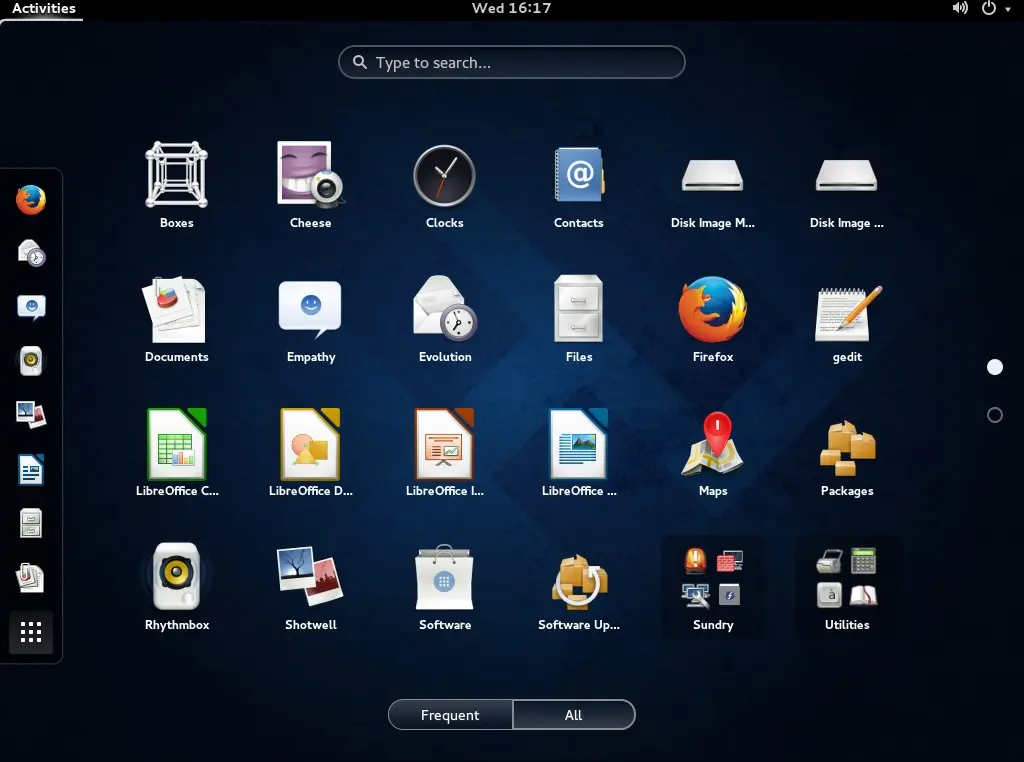Launch LibreOffice Calc

tap(176, 454)
